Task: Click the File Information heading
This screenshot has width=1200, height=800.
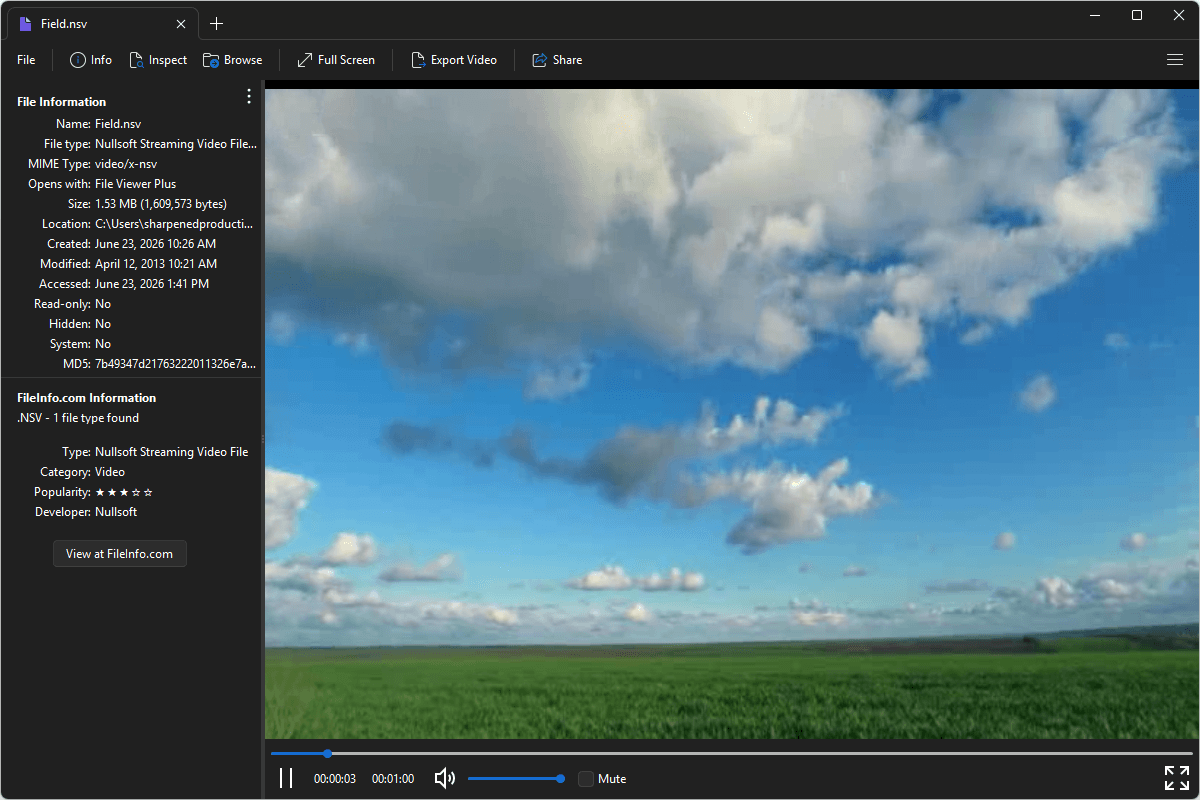Action: pyautogui.click(x=62, y=102)
